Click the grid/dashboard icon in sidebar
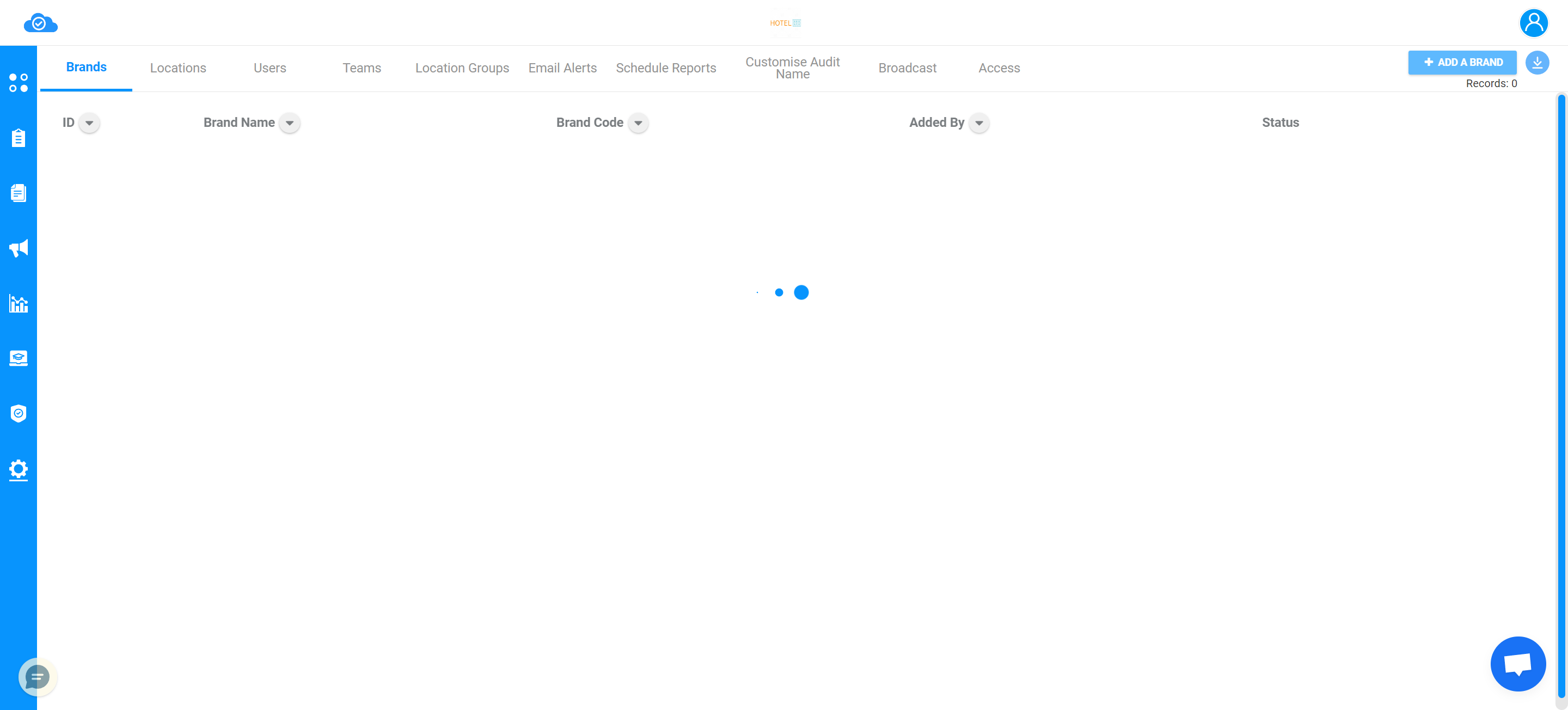Image resolution: width=1568 pixels, height=710 pixels. point(18,82)
